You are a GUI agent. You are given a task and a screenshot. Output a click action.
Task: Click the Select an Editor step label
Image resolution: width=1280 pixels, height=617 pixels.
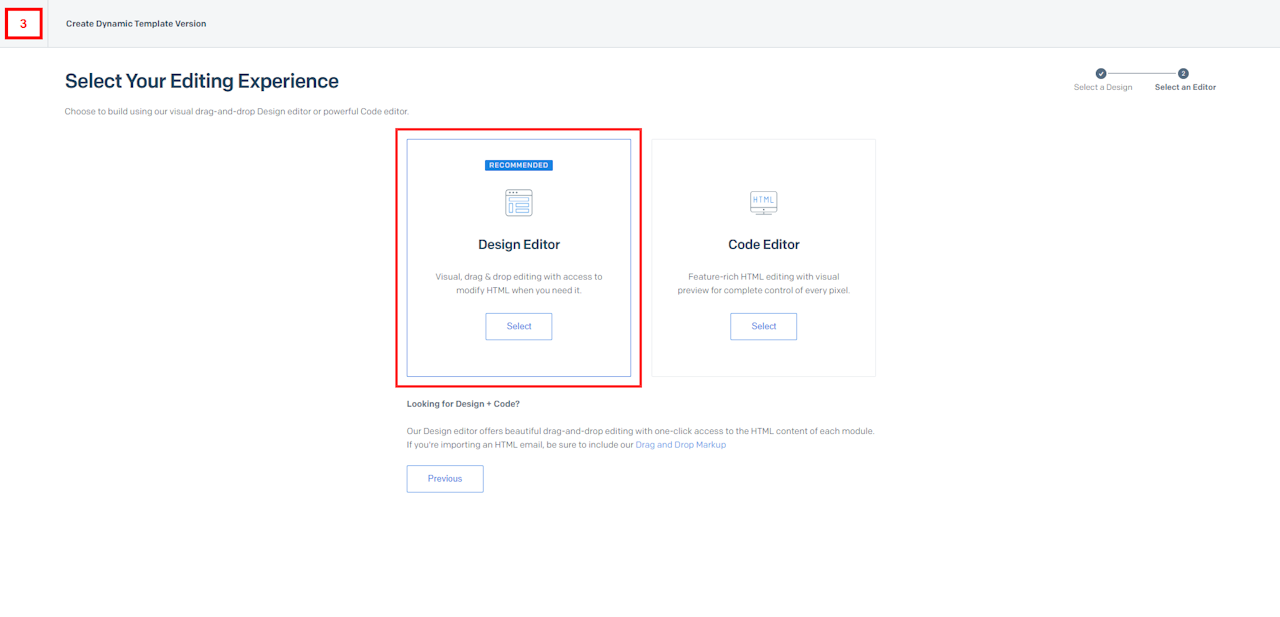(x=1185, y=88)
